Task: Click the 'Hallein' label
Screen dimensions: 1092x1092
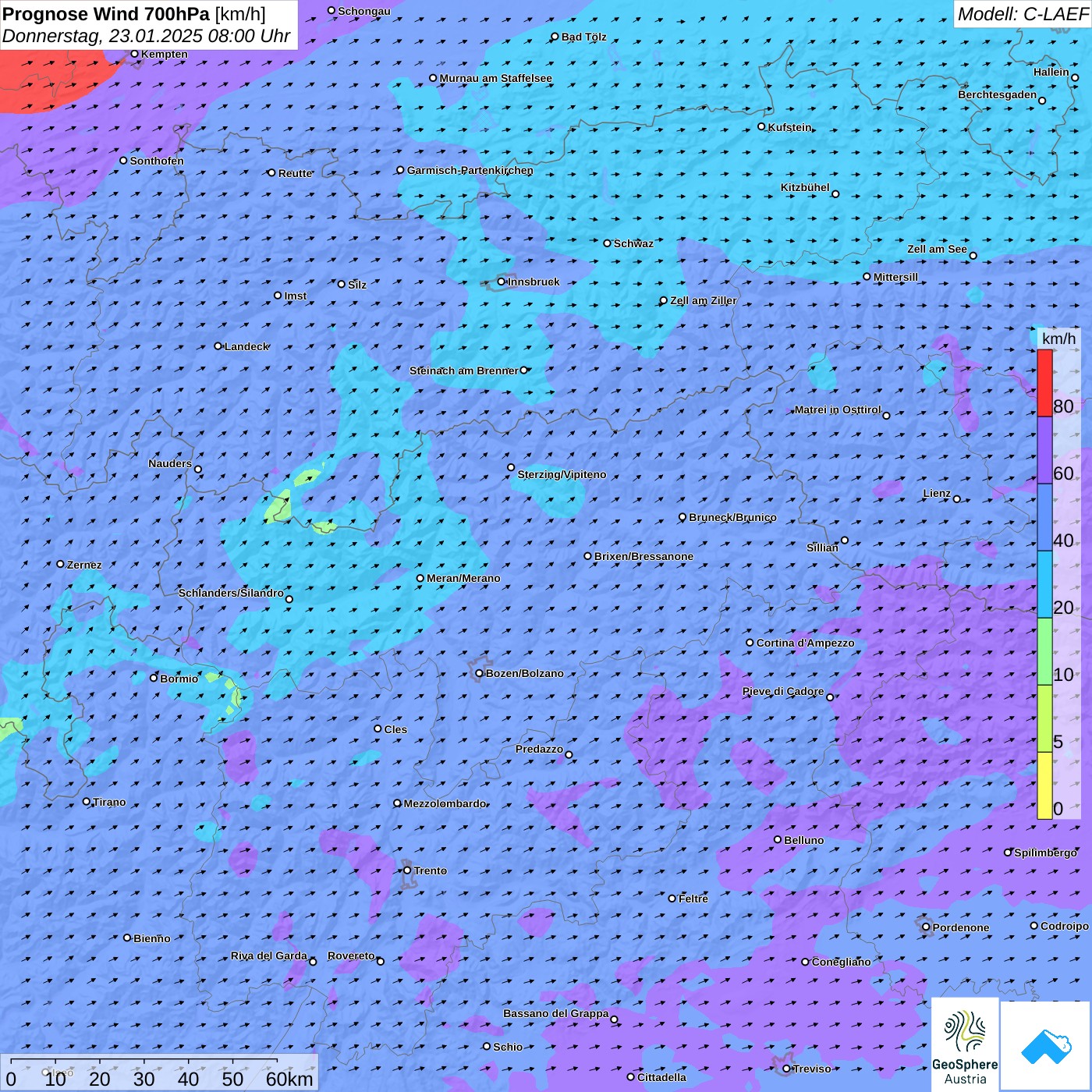Action: tap(1051, 72)
